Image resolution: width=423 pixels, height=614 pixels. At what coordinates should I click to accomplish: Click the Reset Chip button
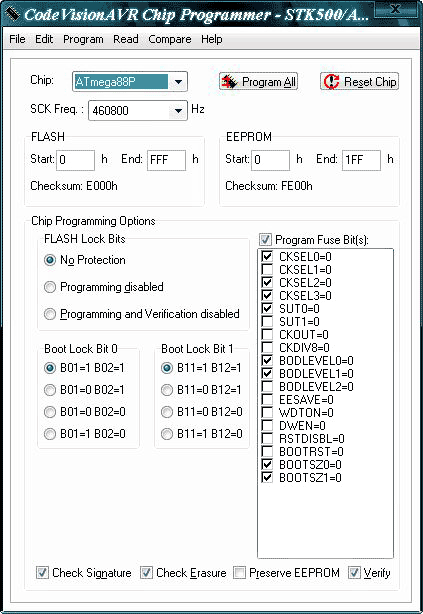(360, 81)
